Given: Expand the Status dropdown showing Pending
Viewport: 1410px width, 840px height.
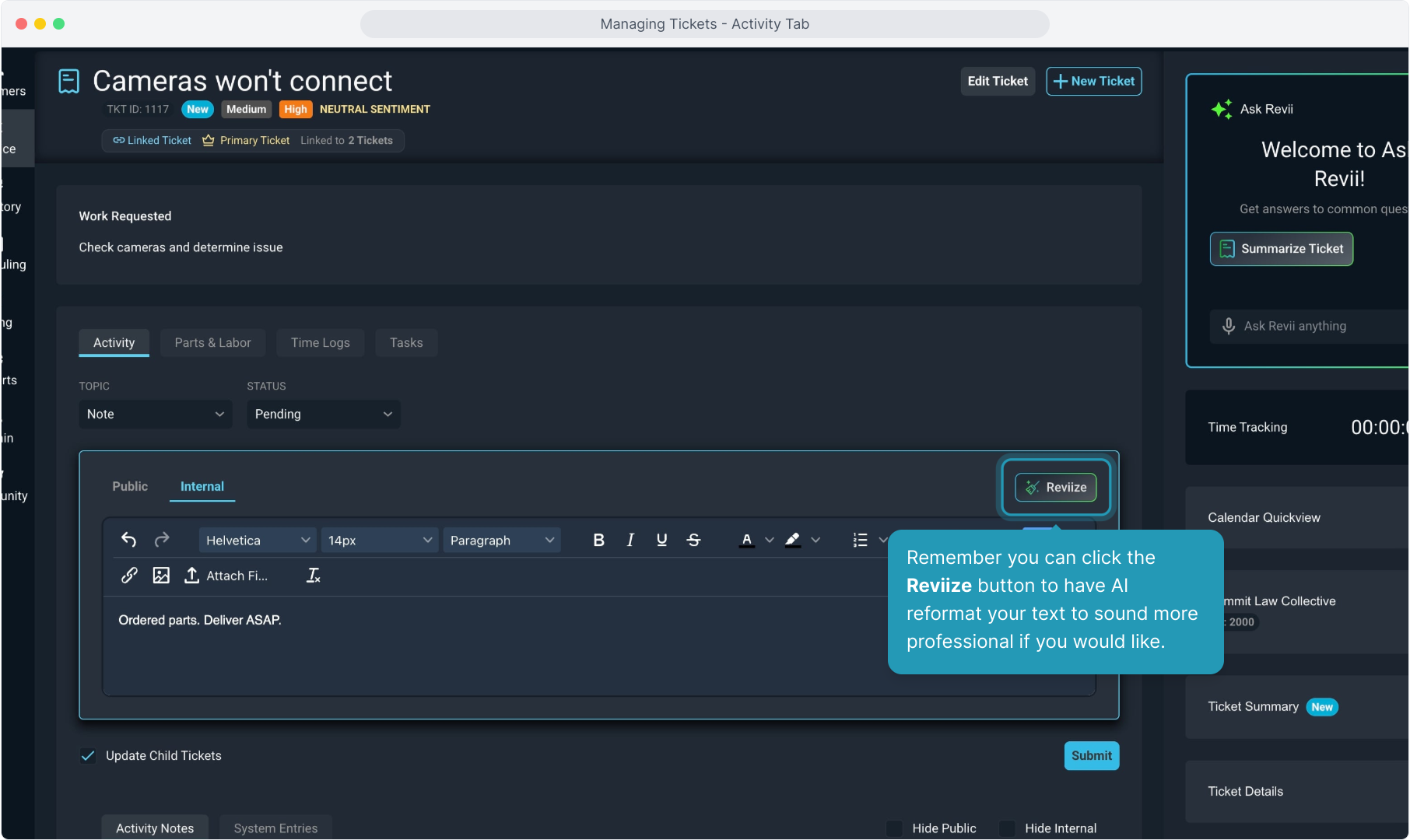Looking at the screenshot, I should 324,414.
